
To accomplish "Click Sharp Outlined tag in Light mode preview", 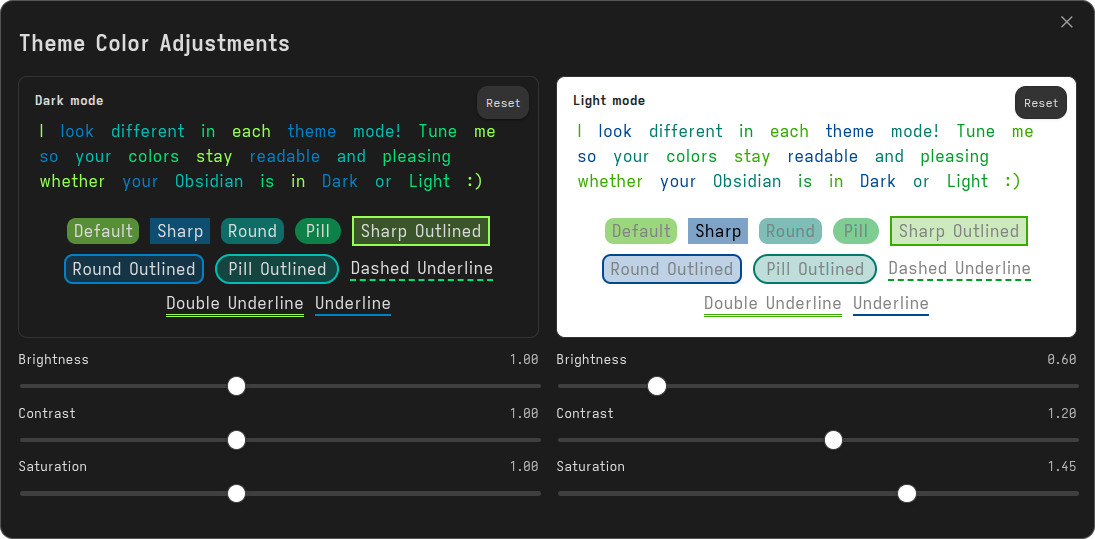I will coord(959,231).
